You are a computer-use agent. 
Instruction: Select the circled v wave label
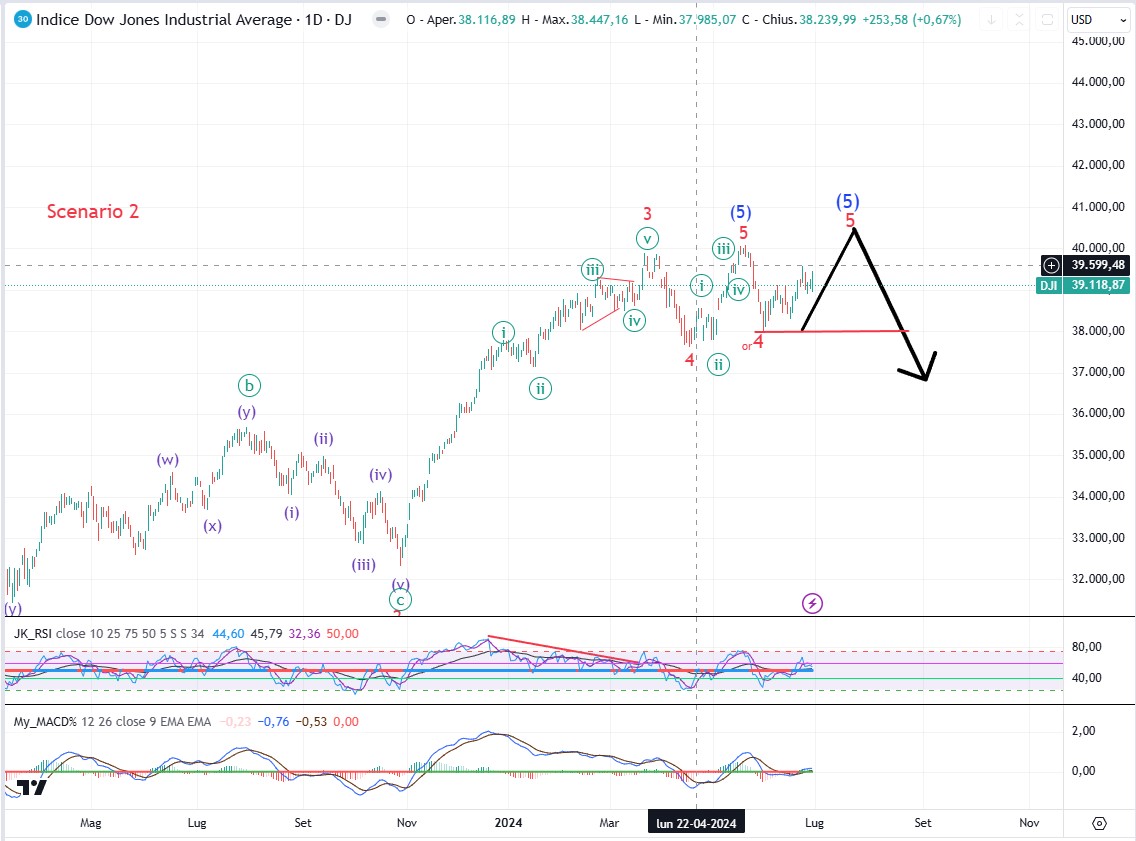[x=647, y=238]
